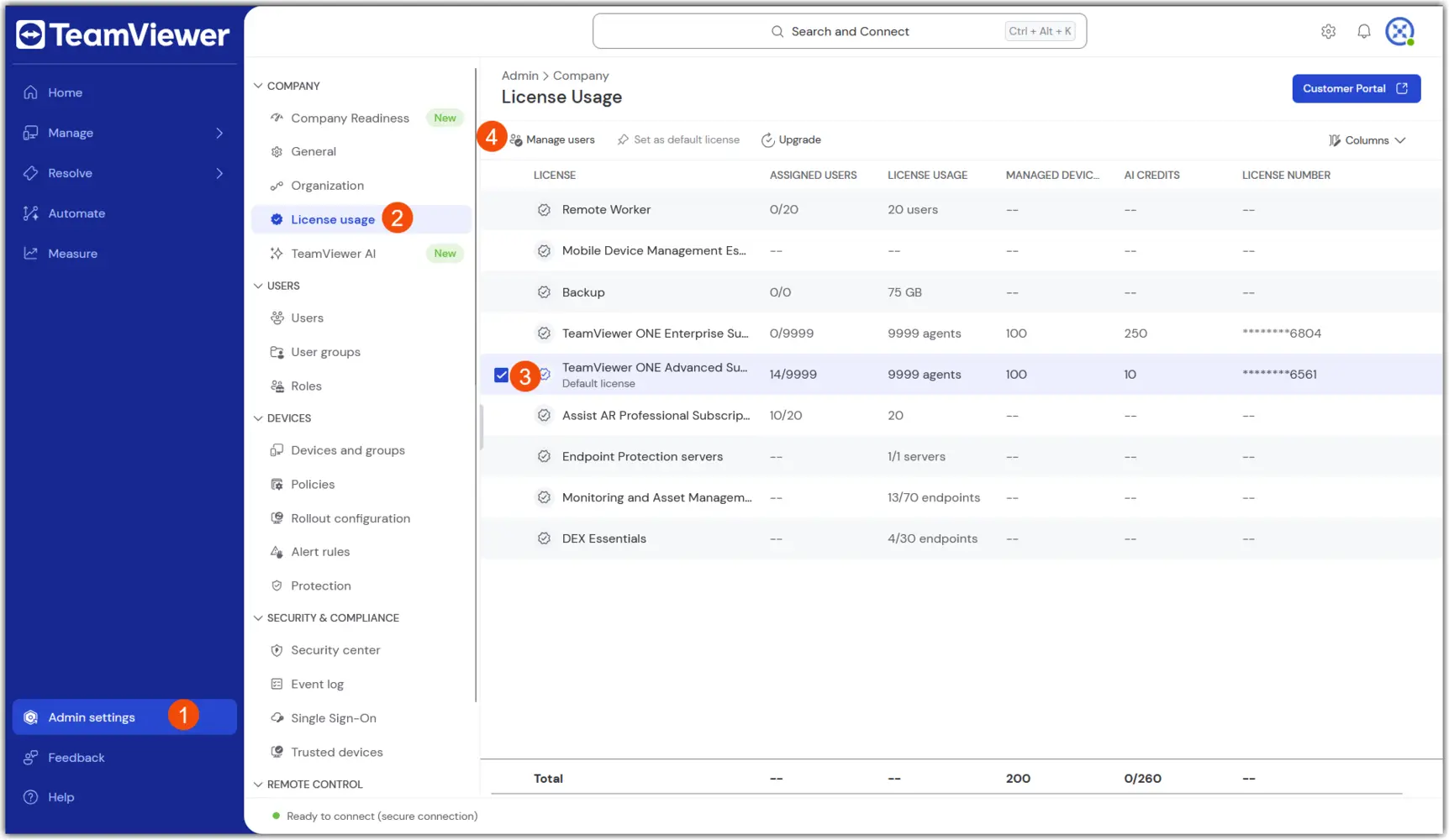Expand the Resolve submenu chevron

tap(219, 173)
